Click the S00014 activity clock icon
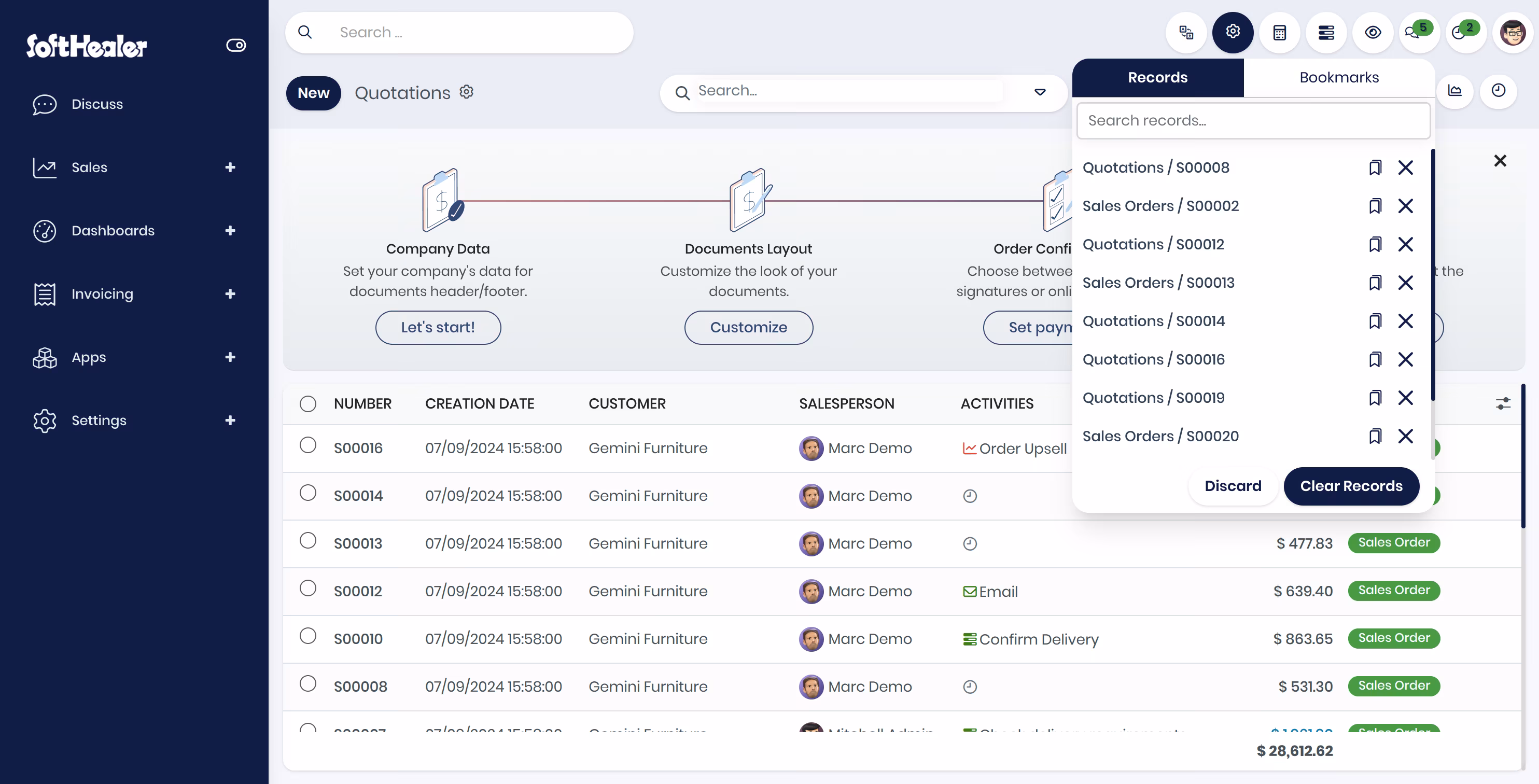 (970, 496)
